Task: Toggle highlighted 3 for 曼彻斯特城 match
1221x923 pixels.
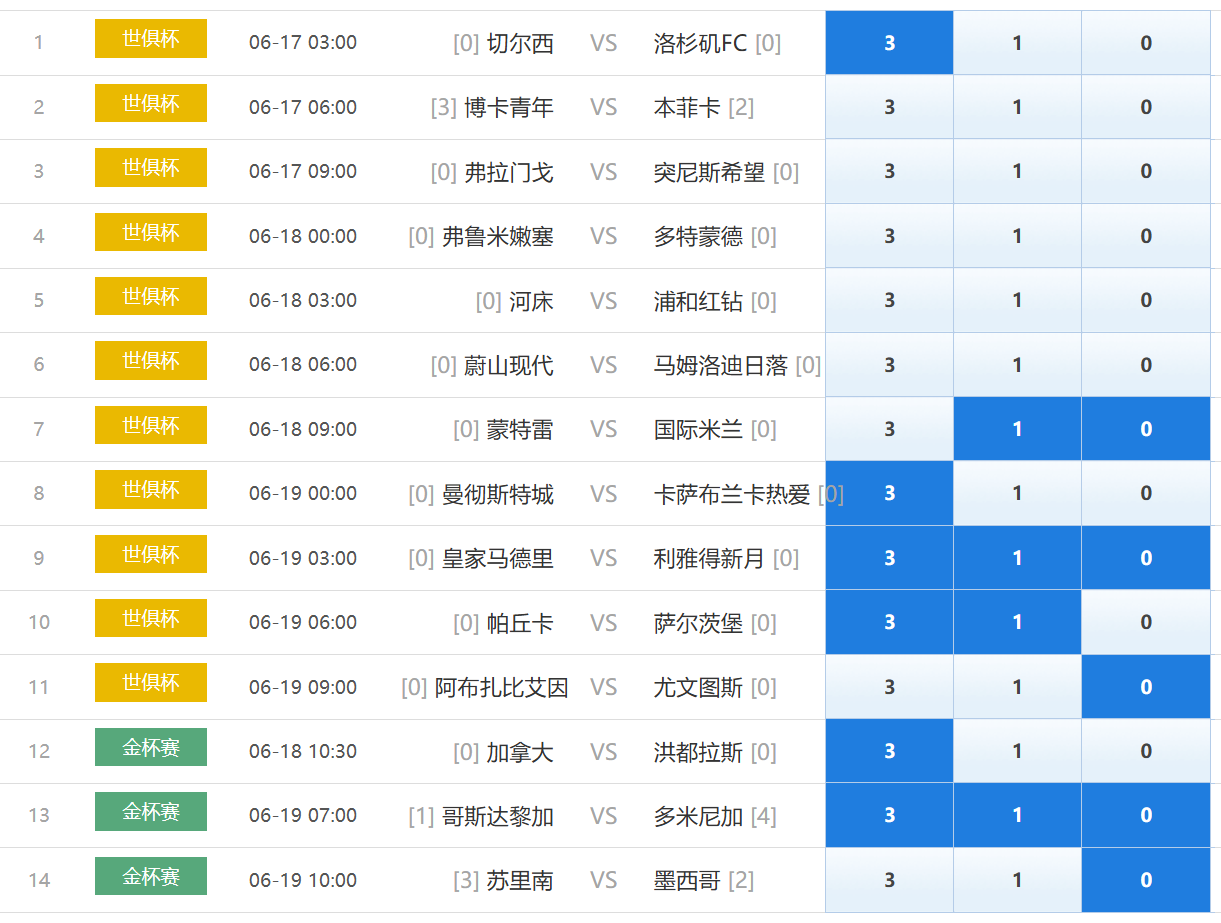Action: coord(889,494)
